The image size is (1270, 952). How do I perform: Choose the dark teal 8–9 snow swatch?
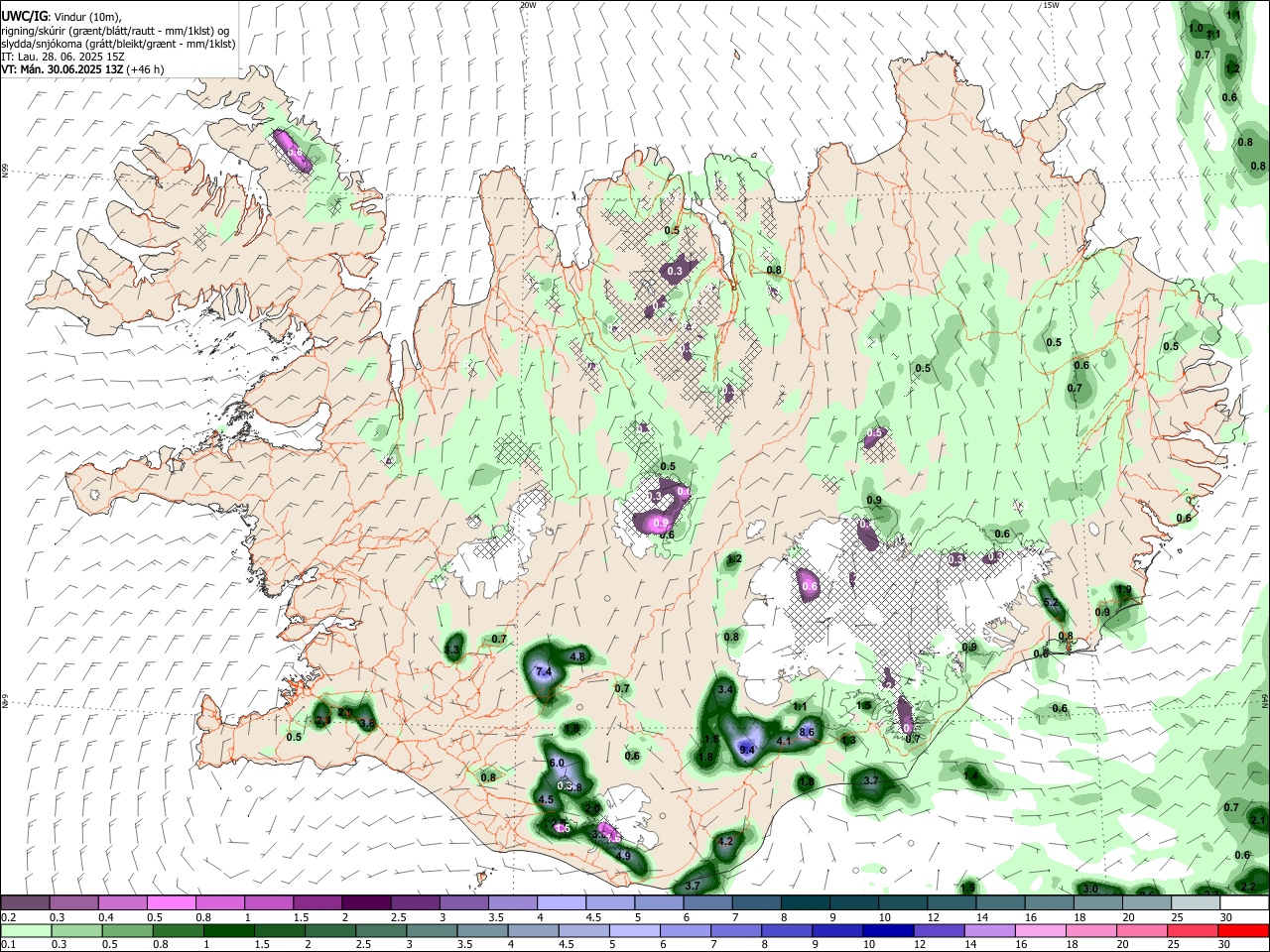(806, 902)
